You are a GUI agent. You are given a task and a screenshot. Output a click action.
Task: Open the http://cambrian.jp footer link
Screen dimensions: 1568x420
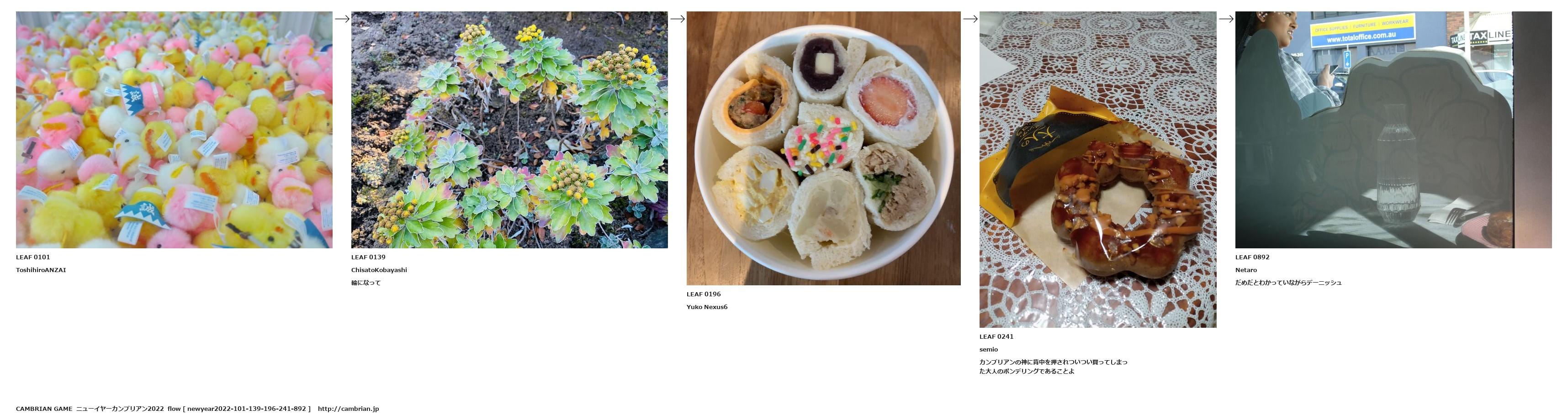[x=348, y=409]
